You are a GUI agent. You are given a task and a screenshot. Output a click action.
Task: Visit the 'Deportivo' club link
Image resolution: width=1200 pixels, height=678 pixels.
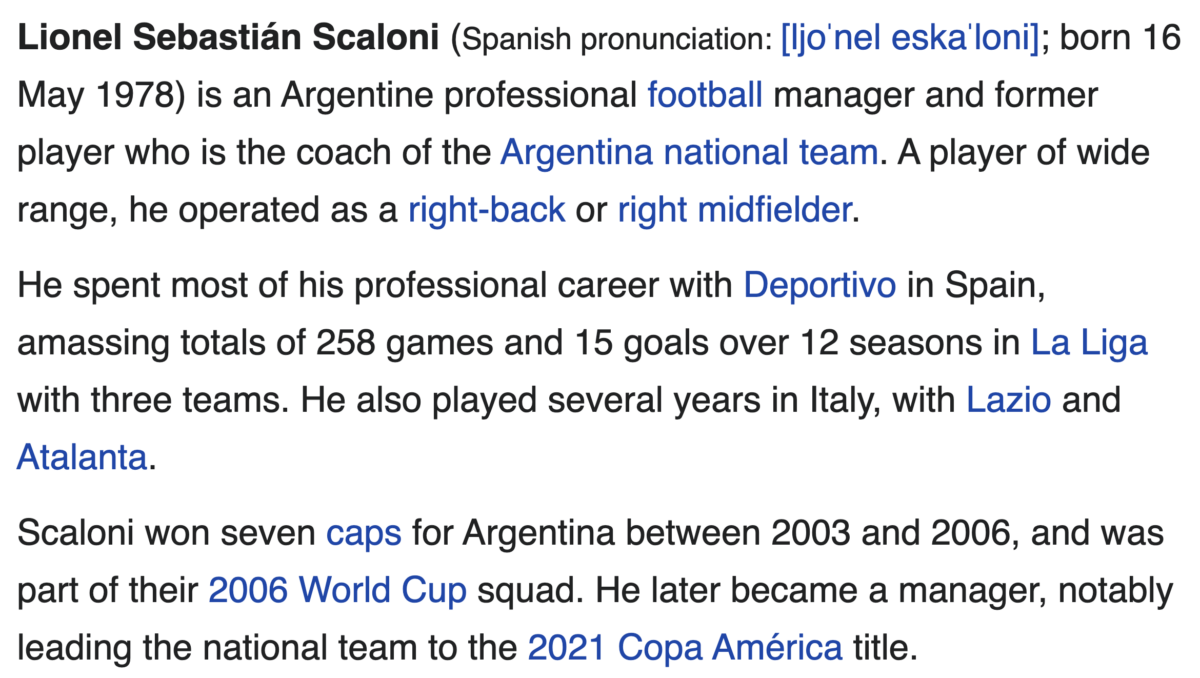click(820, 286)
